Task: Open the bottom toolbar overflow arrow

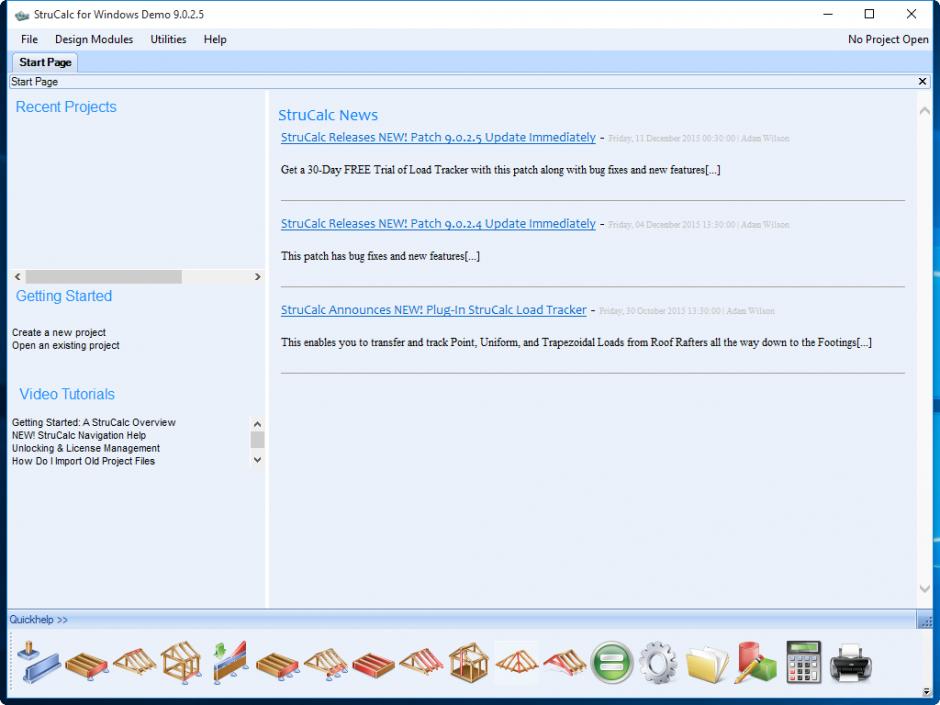Action: [927, 692]
